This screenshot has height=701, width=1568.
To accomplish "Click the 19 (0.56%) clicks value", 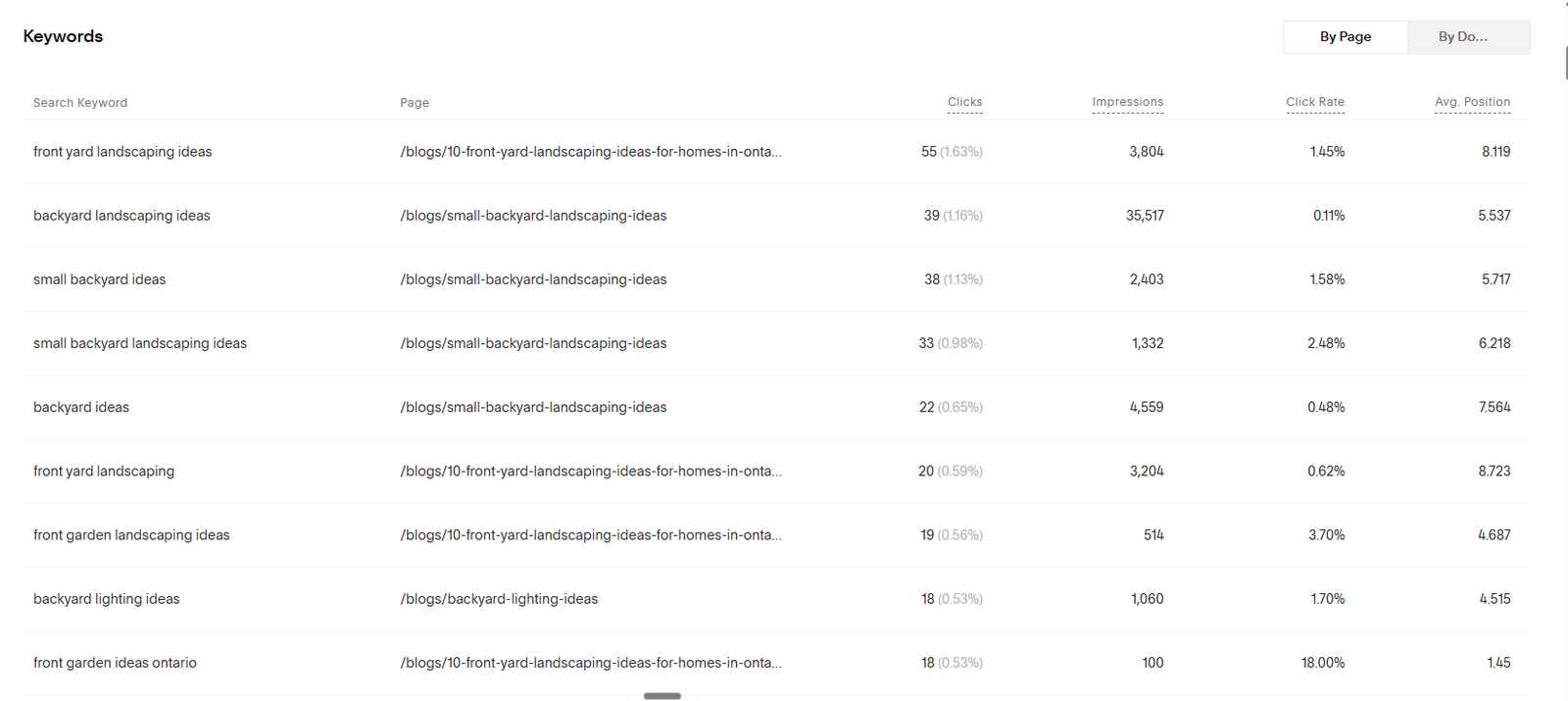I will point(952,535).
